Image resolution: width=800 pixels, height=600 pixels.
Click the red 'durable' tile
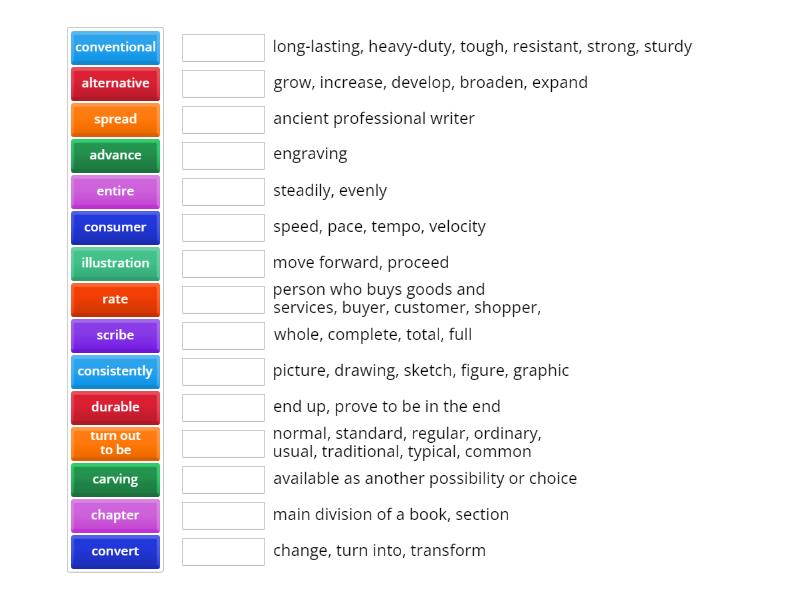115,407
